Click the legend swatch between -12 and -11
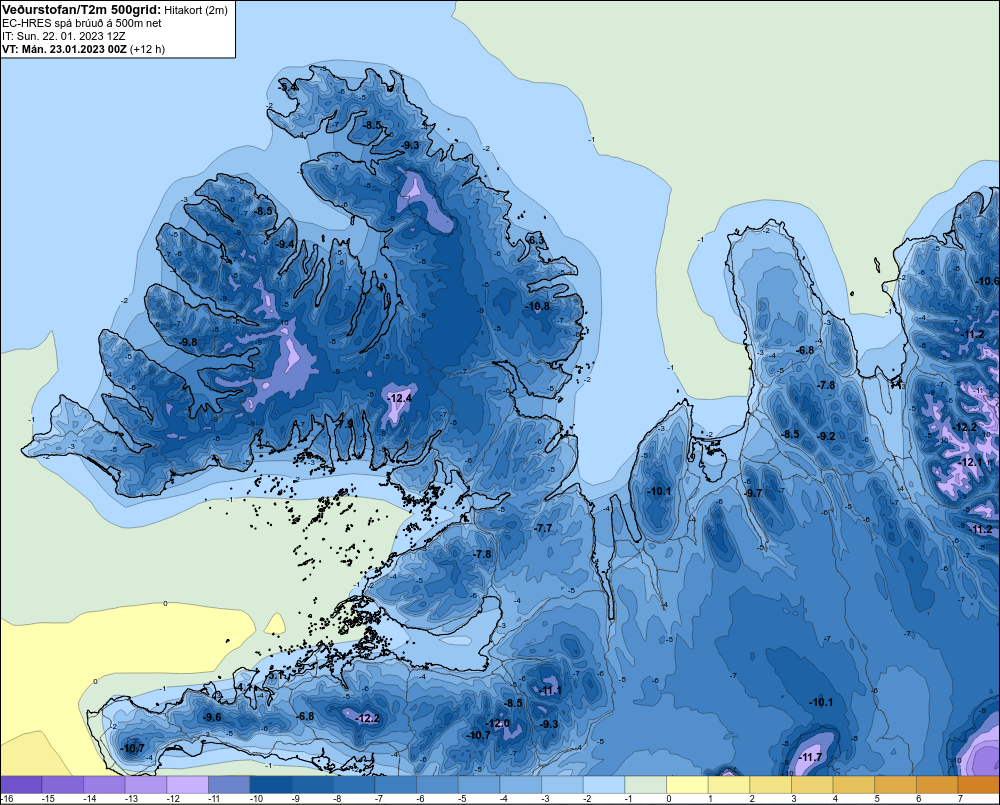1000x805 pixels. point(188,785)
